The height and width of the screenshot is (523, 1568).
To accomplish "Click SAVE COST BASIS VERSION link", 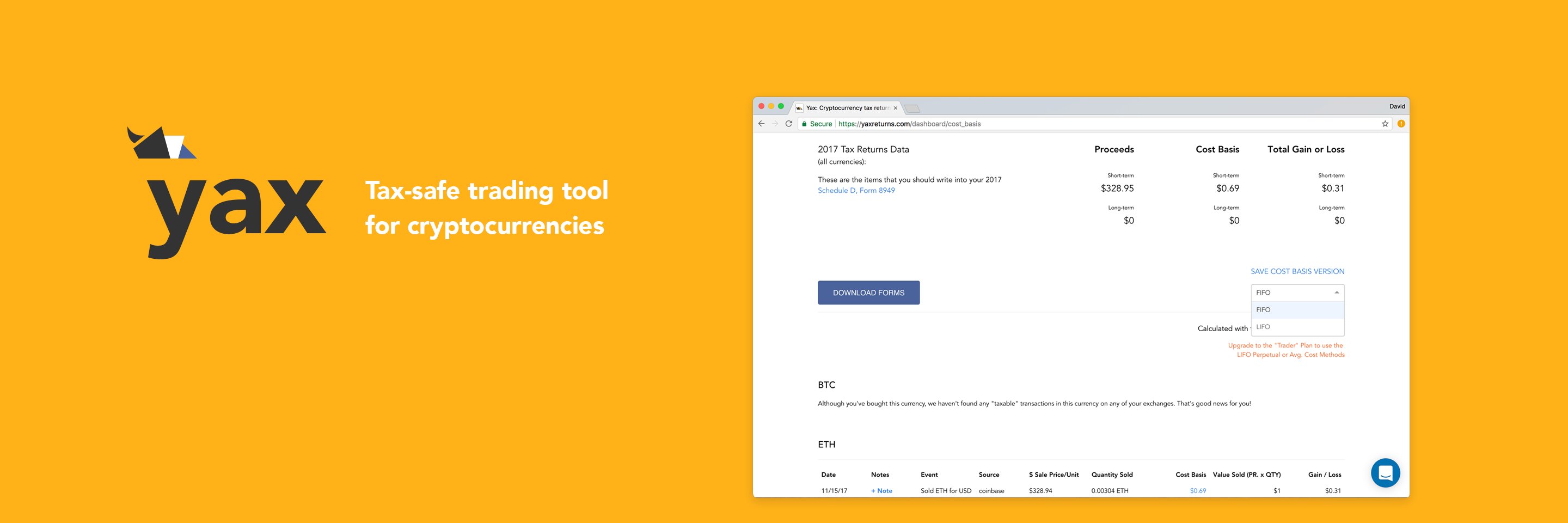I will coord(1297,271).
